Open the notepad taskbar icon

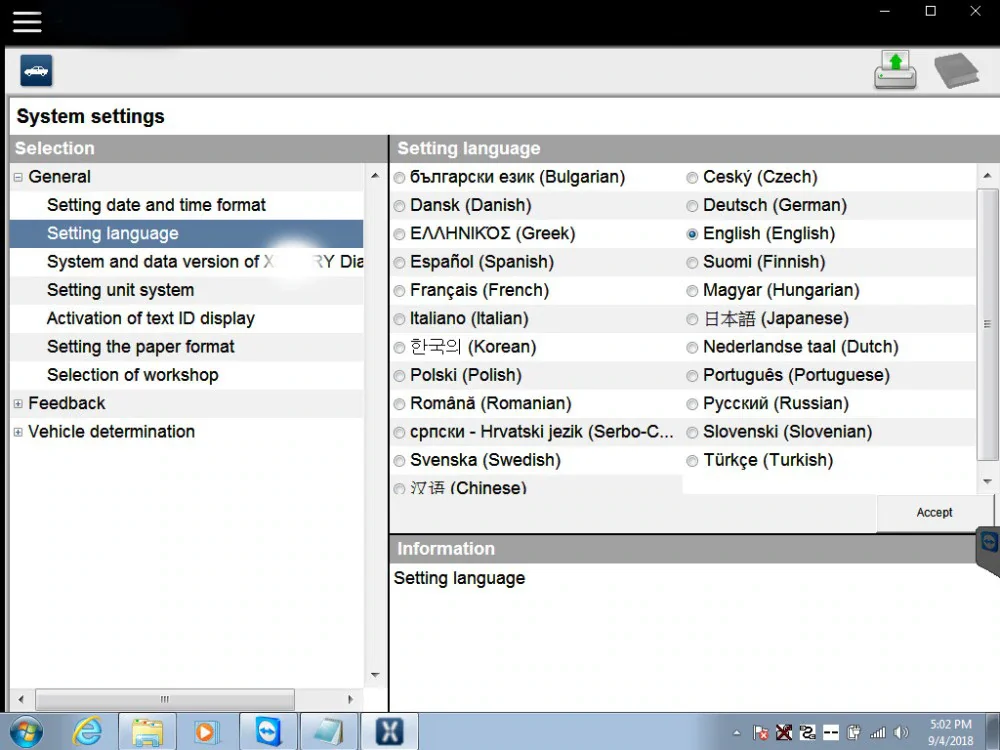(x=329, y=732)
